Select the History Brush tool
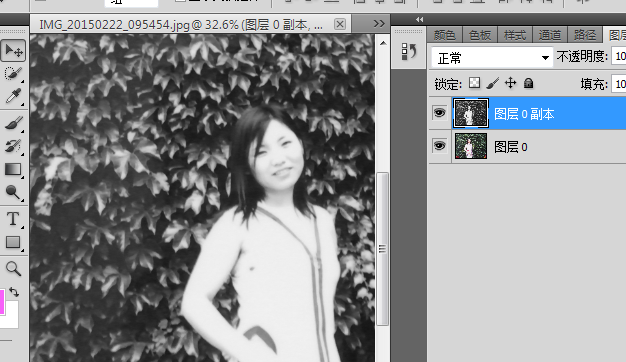This screenshot has height=362, width=626. [x=13, y=146]
